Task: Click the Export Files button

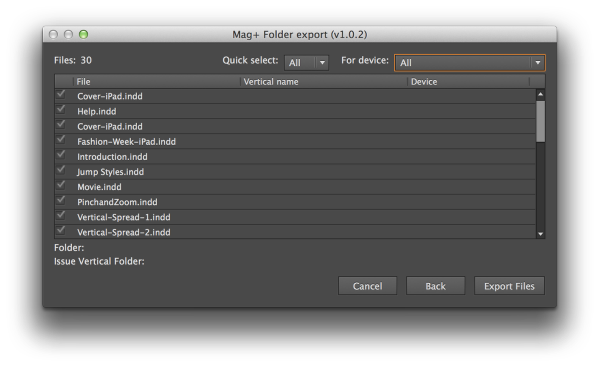Action: click(509, 286)
